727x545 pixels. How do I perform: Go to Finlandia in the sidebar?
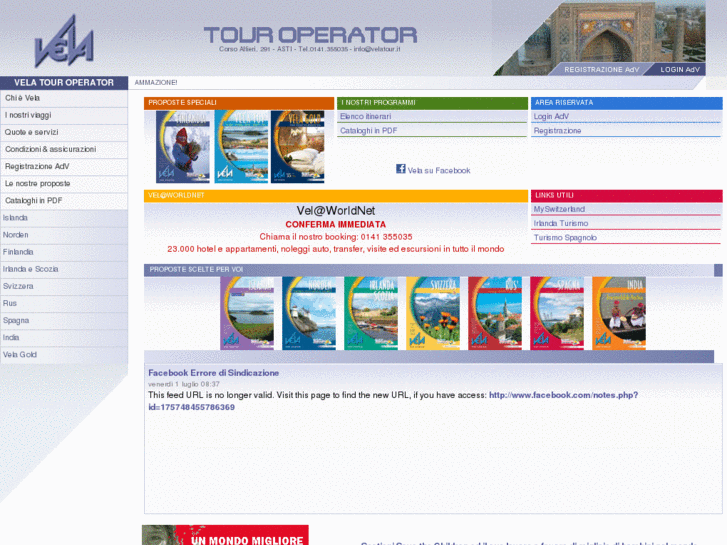(x=64, y=252)
